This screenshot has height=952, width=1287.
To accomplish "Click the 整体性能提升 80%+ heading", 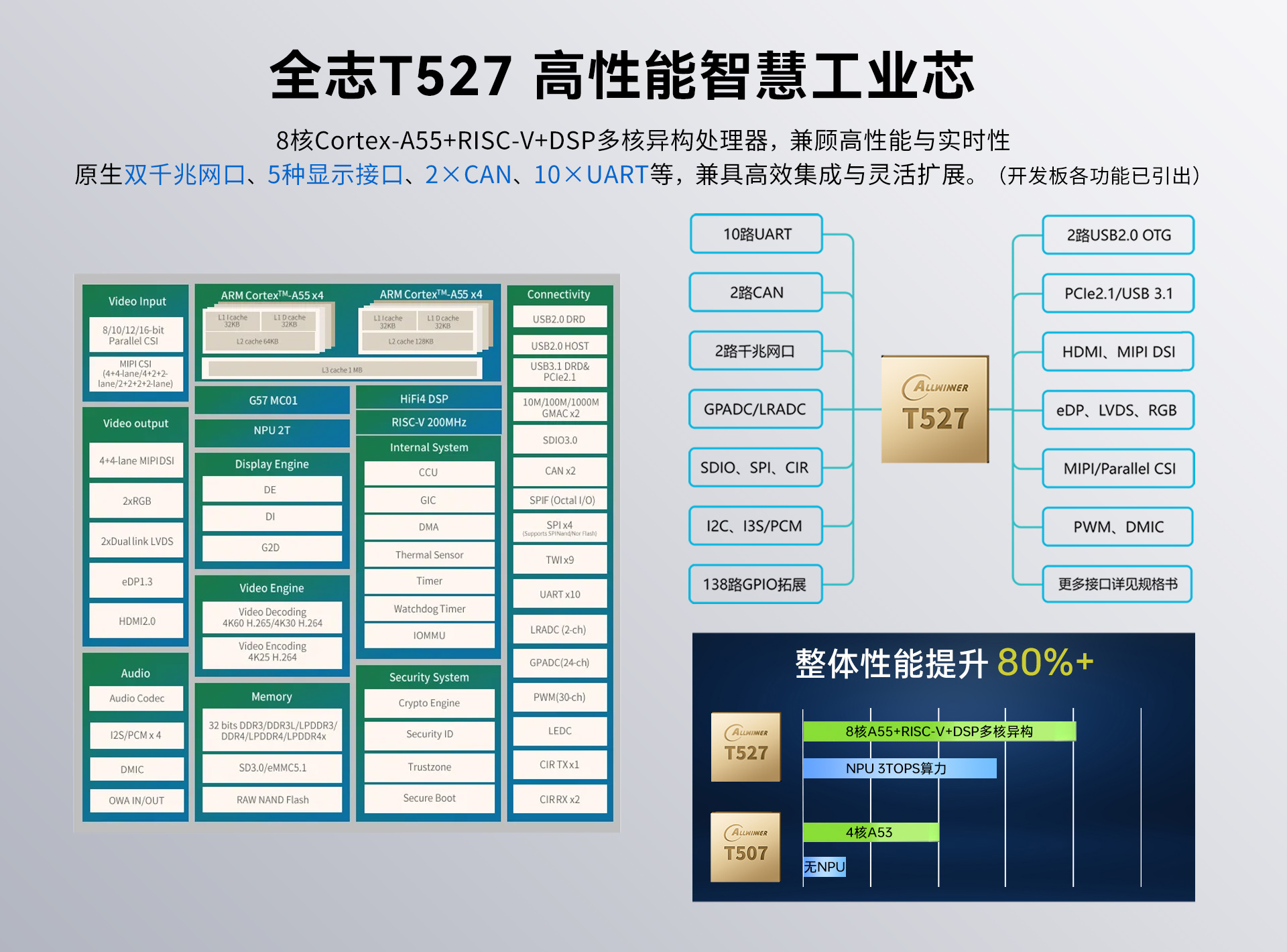I will (x=944, y=663).
